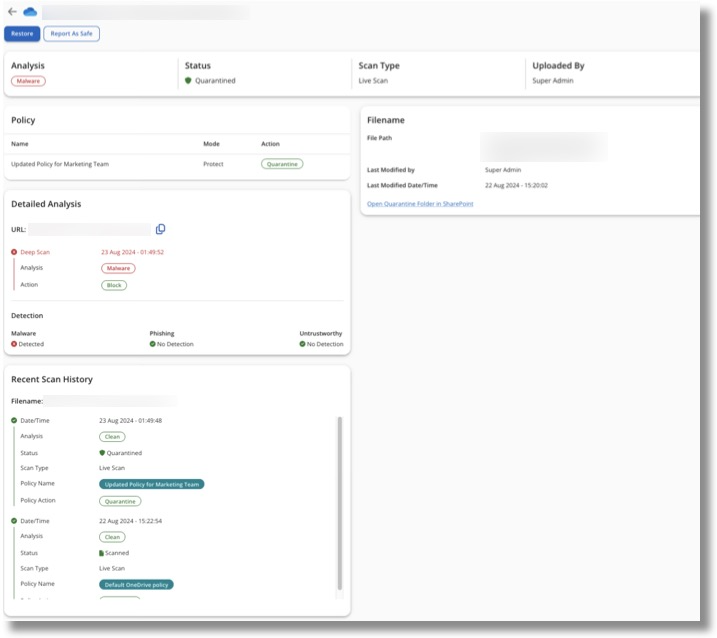Click the red Deep Scan error icon

pos(14,252)
